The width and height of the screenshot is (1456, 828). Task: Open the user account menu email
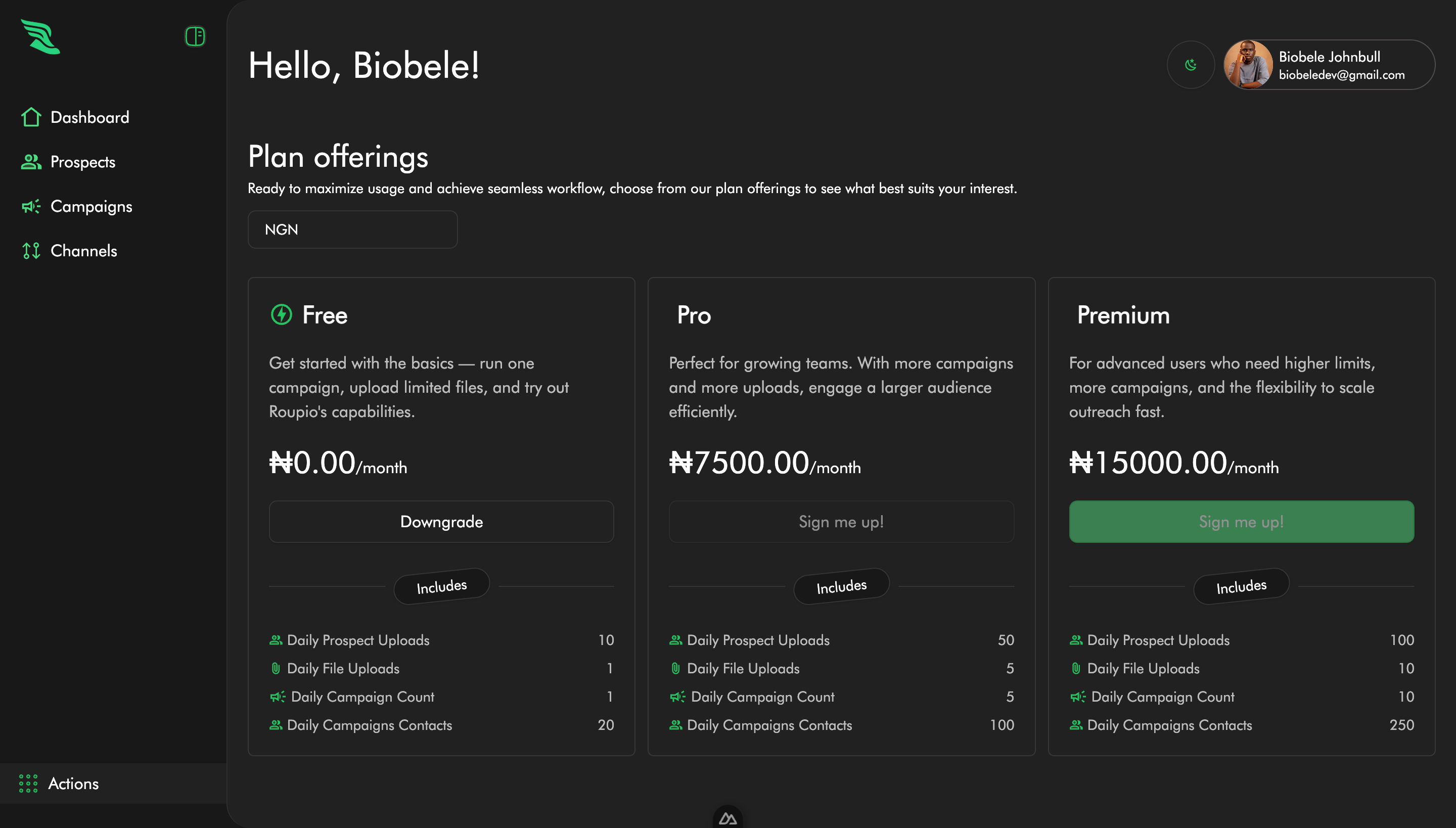tap(1341, 75)
